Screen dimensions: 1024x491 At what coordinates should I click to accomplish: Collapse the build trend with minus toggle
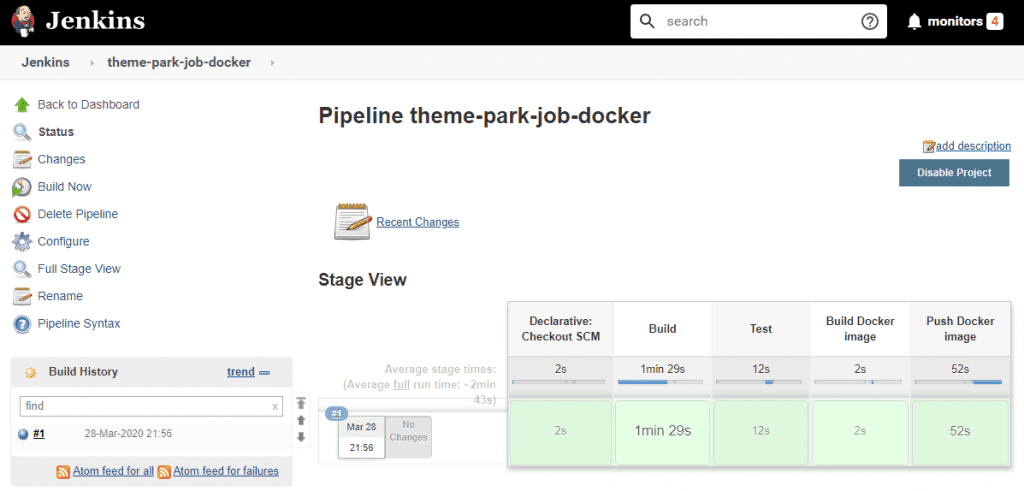pyautogui.click(x=265, y=372)
